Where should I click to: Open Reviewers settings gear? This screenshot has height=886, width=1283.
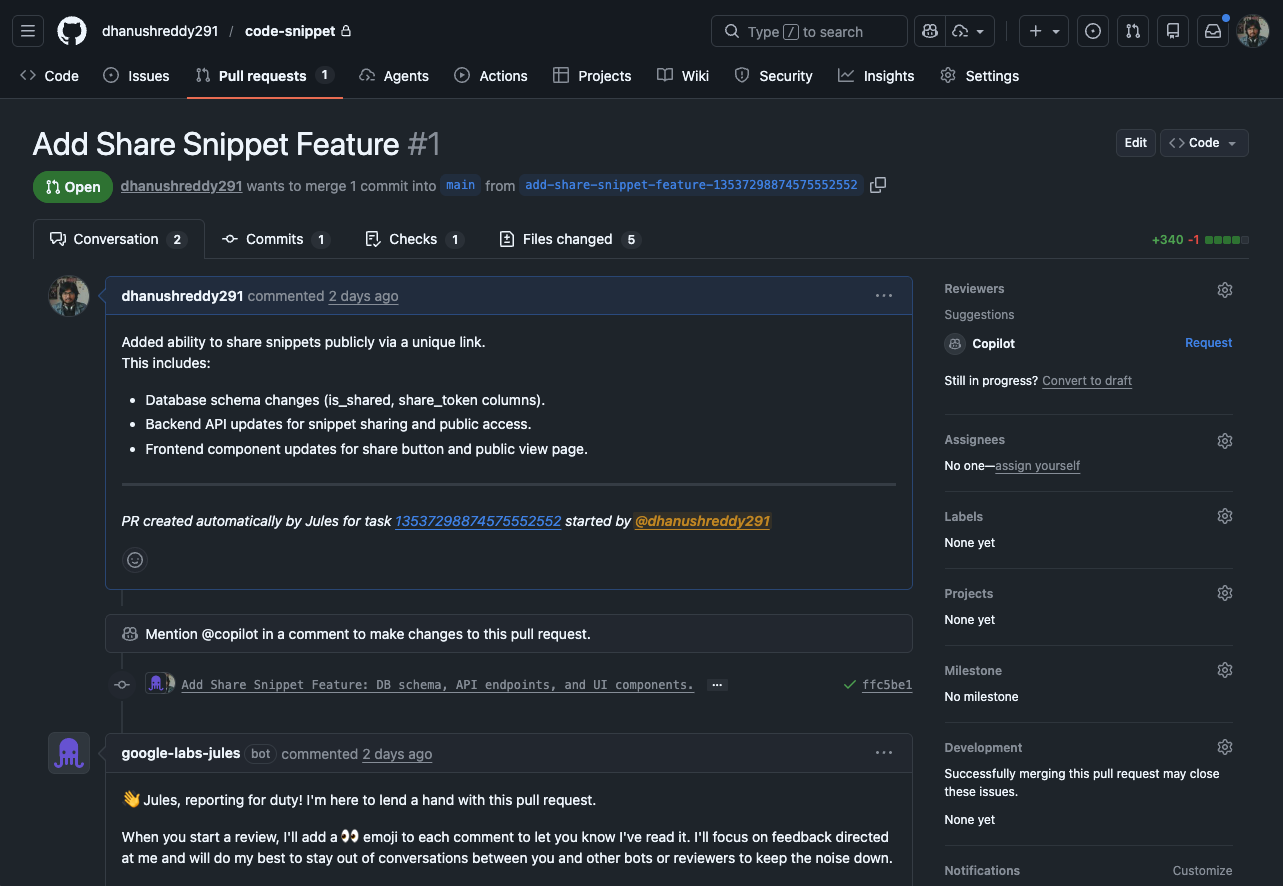tap(1225, 290)
